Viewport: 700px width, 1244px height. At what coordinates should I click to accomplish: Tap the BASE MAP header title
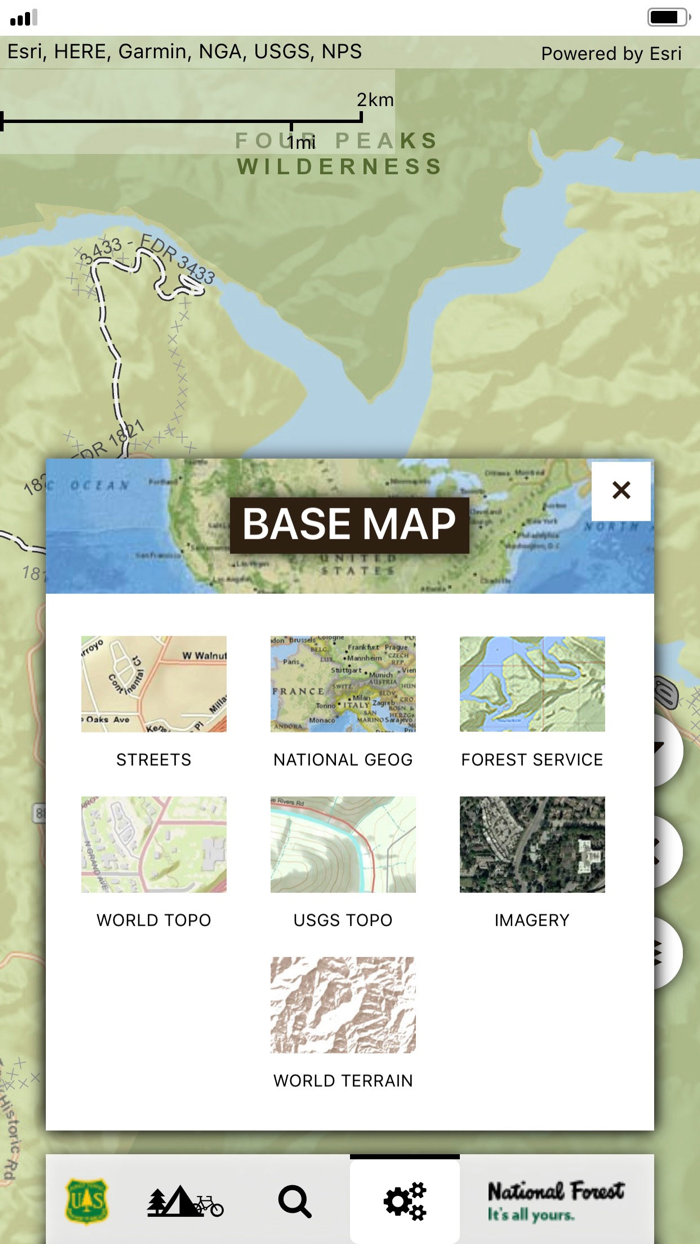click(349, 525)
